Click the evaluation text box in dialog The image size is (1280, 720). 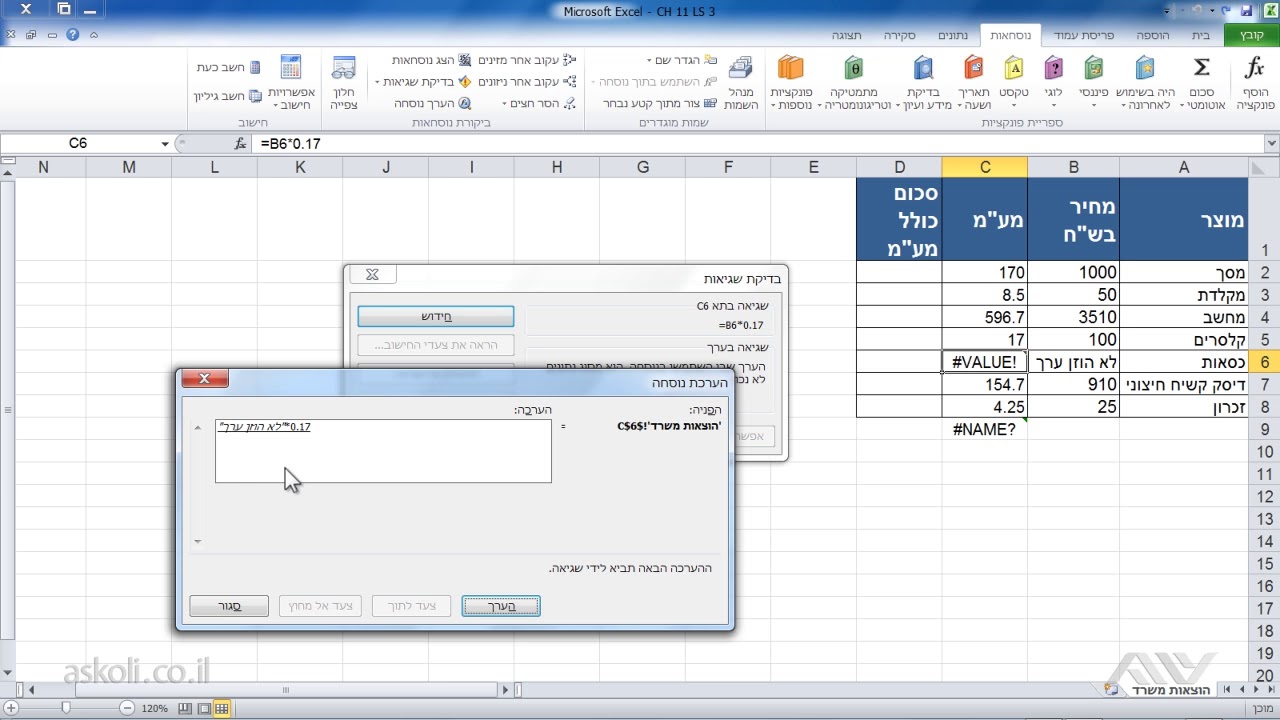[383, 451]
